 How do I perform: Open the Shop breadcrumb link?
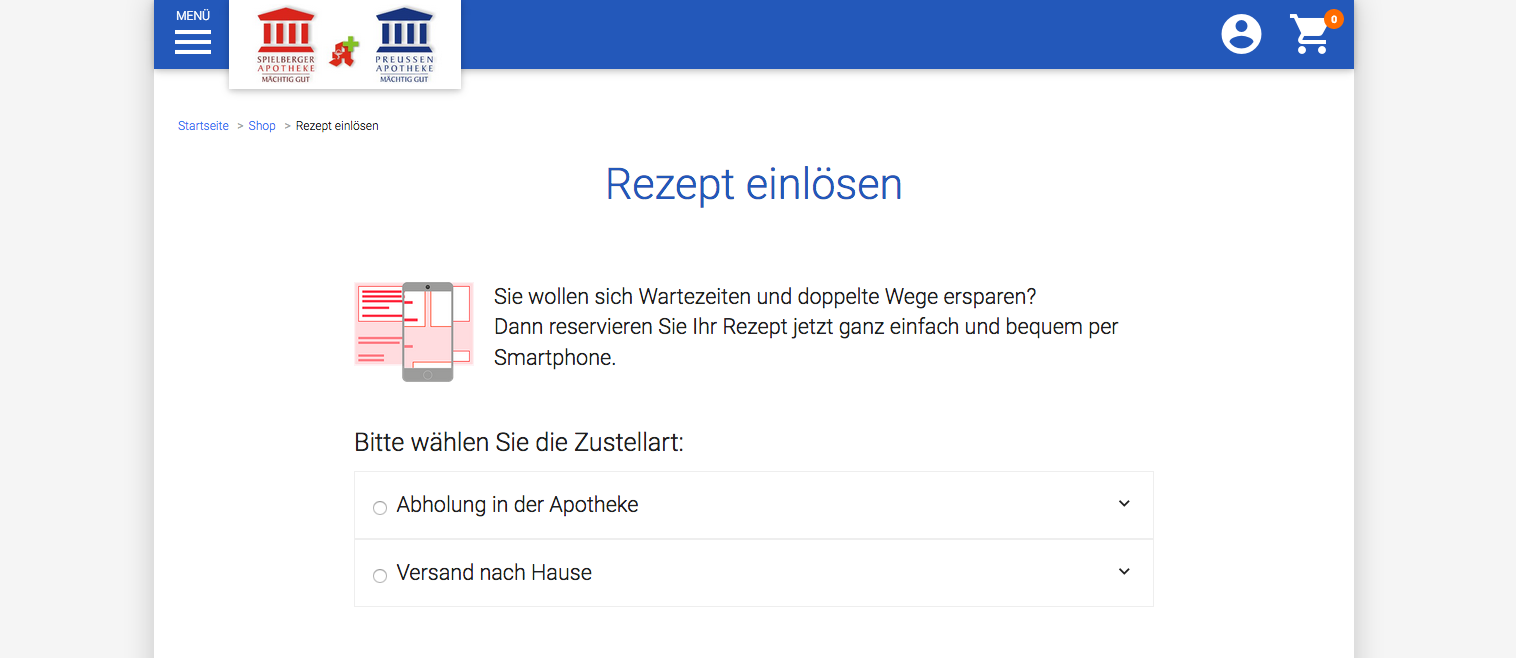point(262,126)
